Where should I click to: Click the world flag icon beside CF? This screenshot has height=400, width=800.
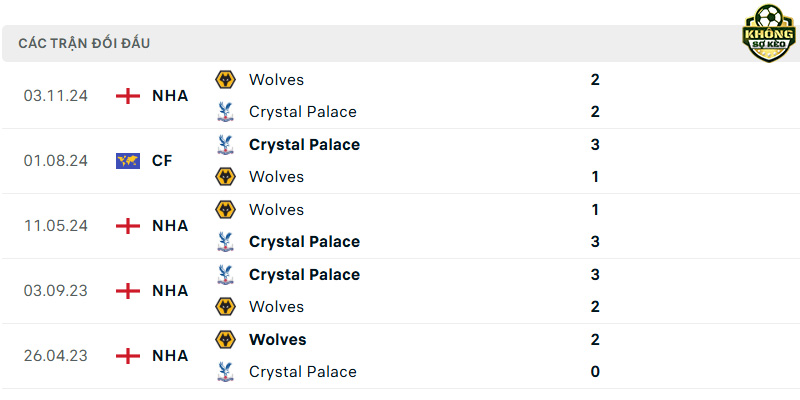(128, 161)
